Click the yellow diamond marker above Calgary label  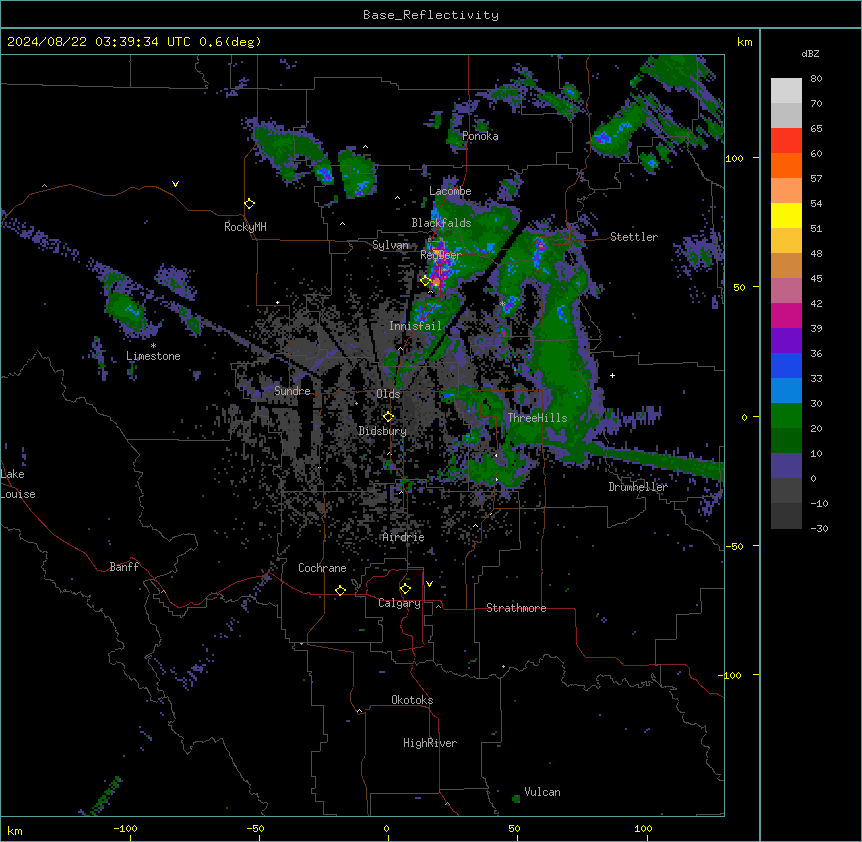405,589
